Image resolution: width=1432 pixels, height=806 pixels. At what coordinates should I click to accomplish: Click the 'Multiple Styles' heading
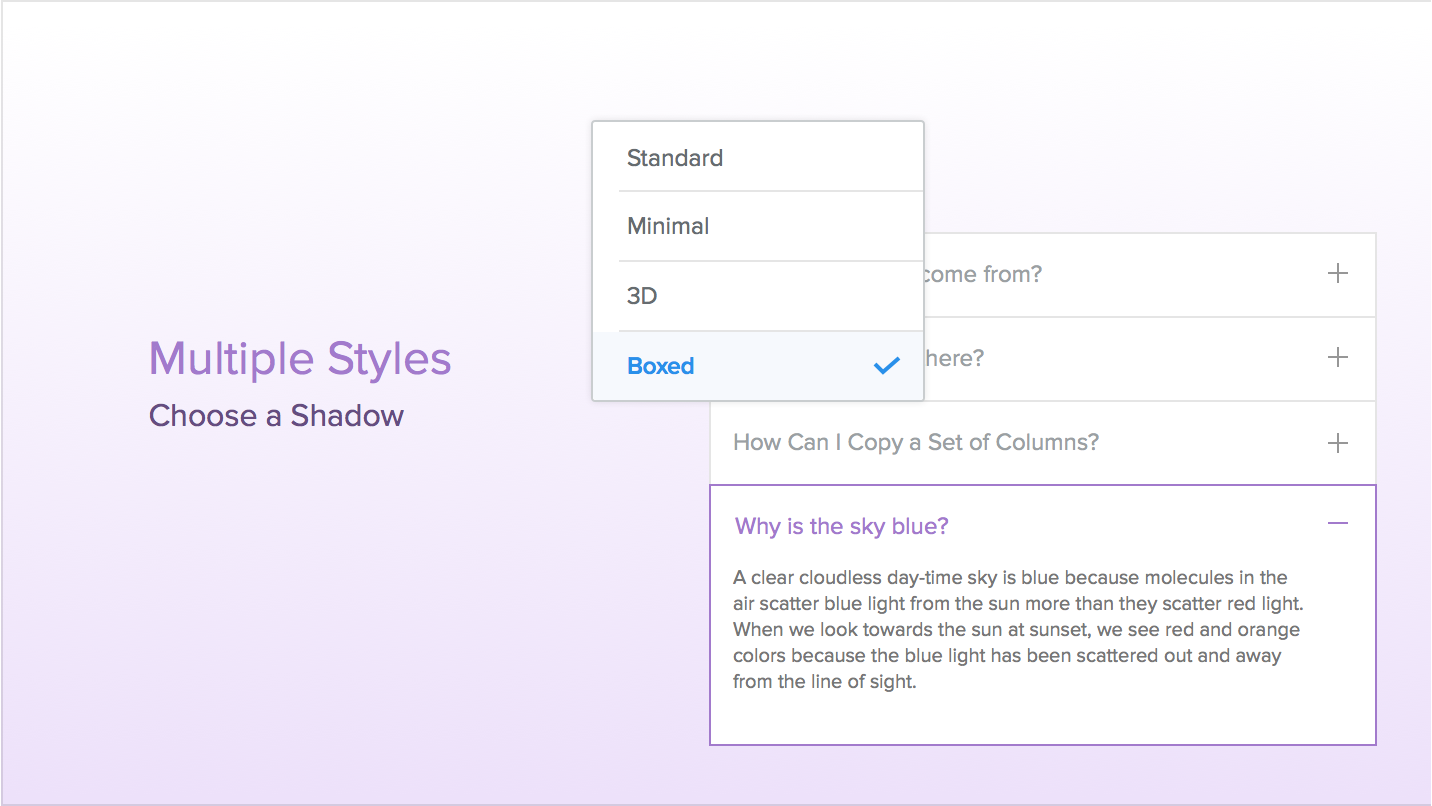[300, 359]
